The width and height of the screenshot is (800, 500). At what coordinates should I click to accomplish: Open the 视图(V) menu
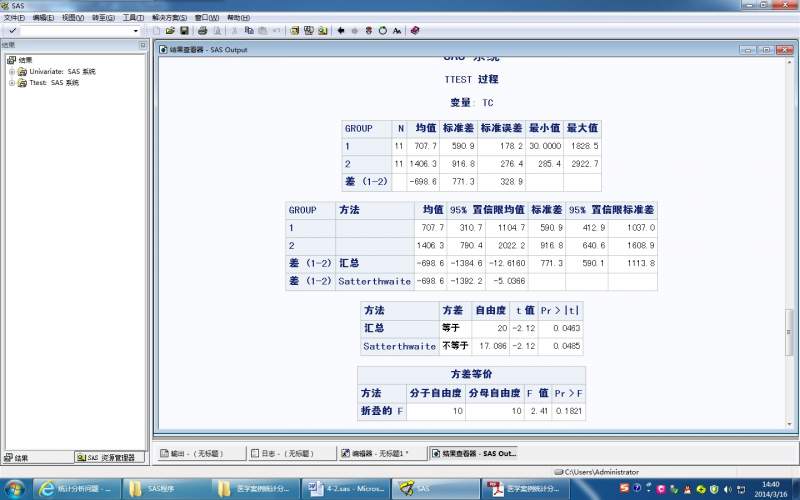tap(73, 17)
